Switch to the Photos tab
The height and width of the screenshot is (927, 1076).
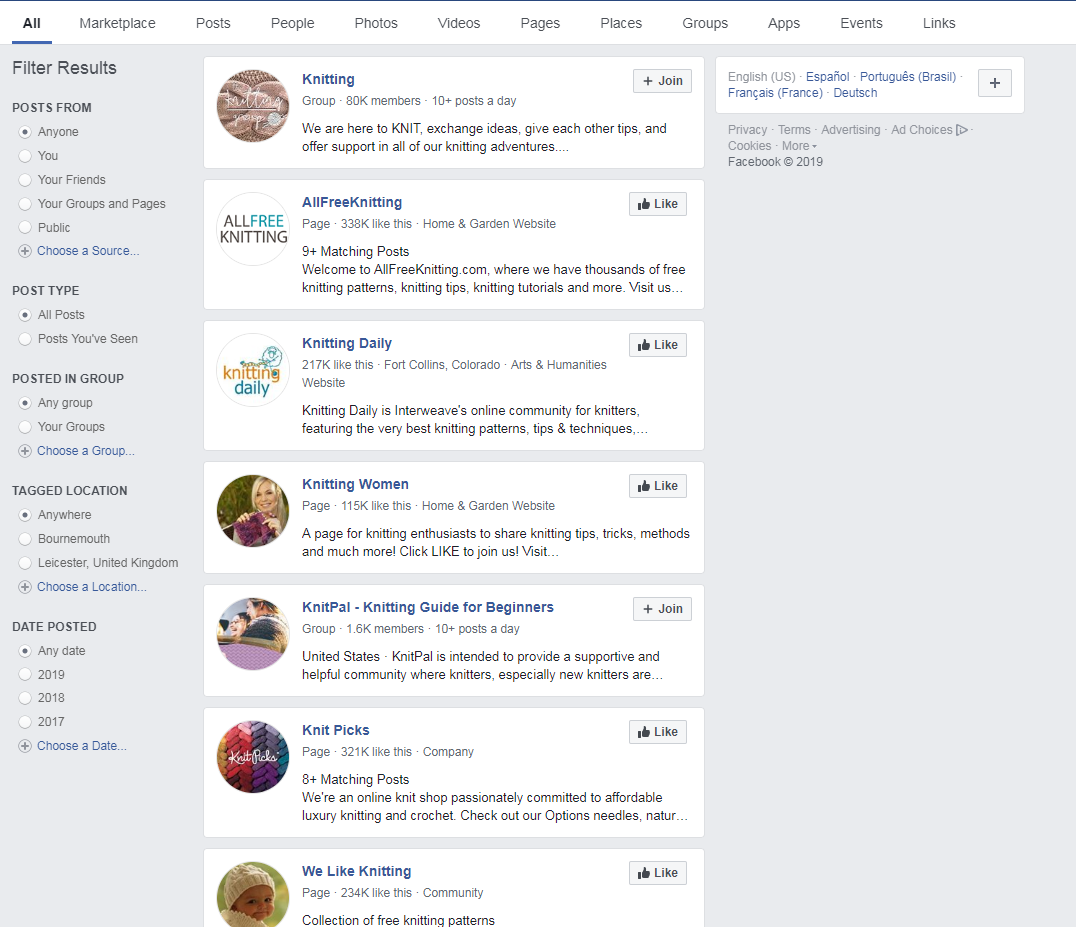[x=376, y=23]
